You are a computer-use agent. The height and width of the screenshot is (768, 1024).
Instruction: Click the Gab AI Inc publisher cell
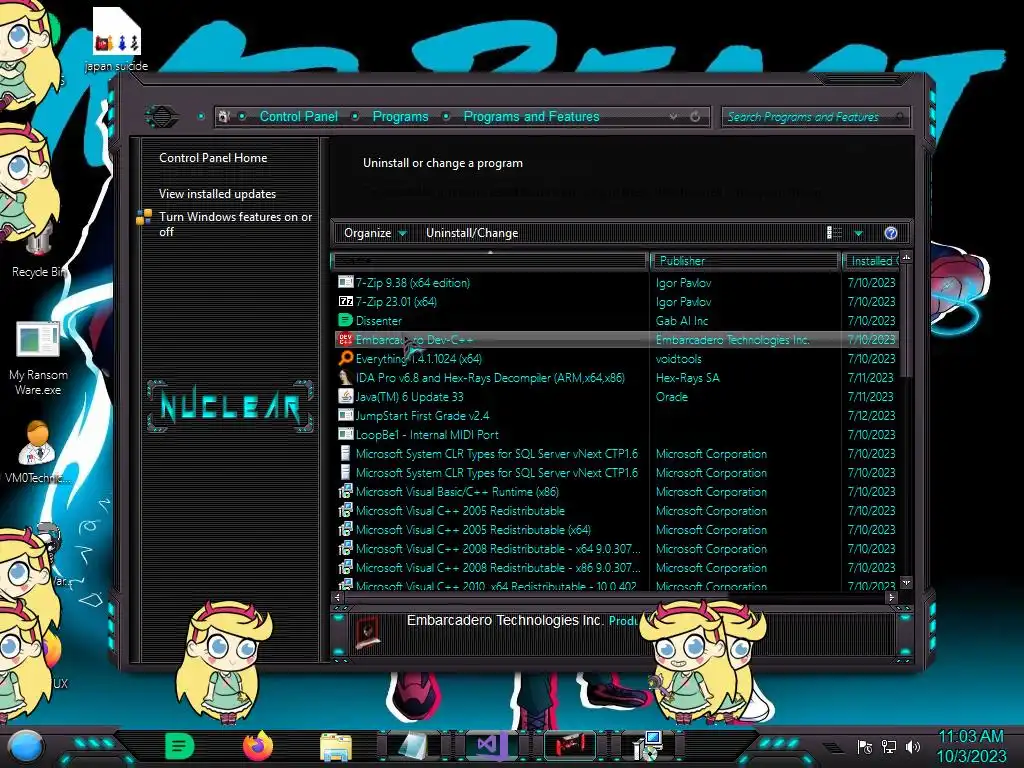(681, 321)
